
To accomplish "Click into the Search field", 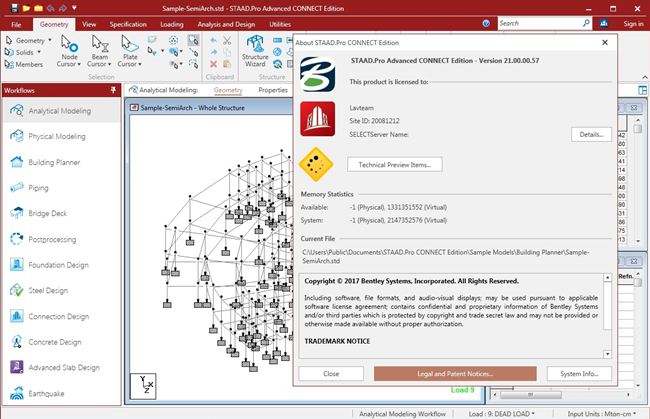I will tap(539, 24).
